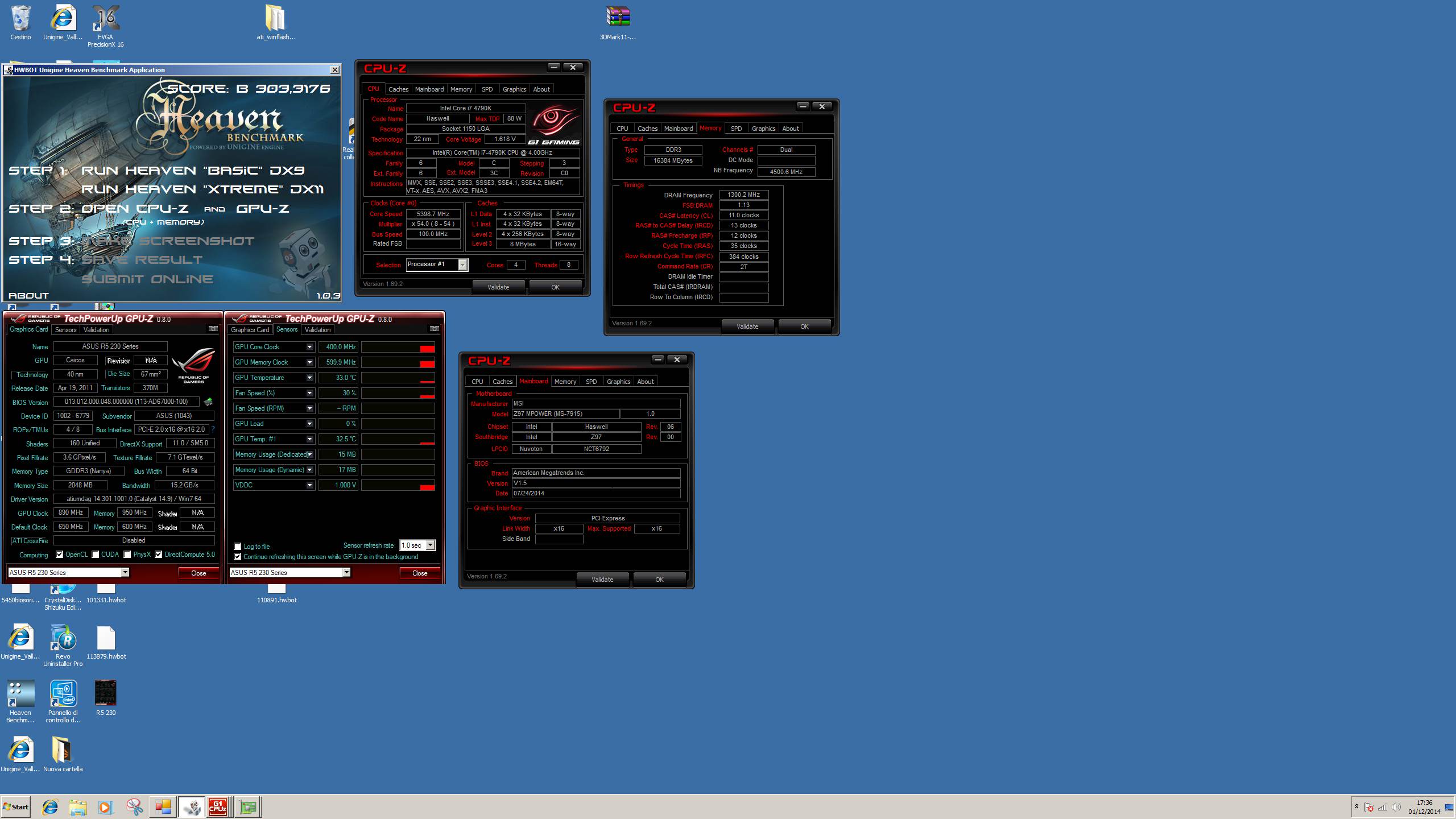Expand VDDC sensor dropdown
Screen dimensions: 1456x819
(309, 485)
